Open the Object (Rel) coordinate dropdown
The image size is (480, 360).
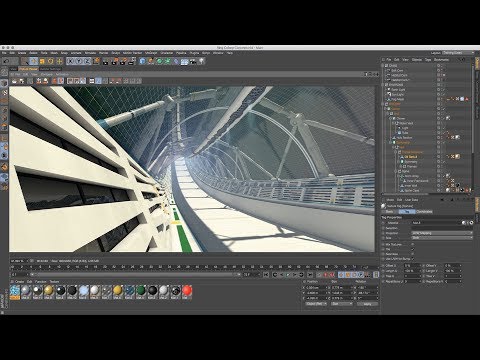(x=316, y=304)
